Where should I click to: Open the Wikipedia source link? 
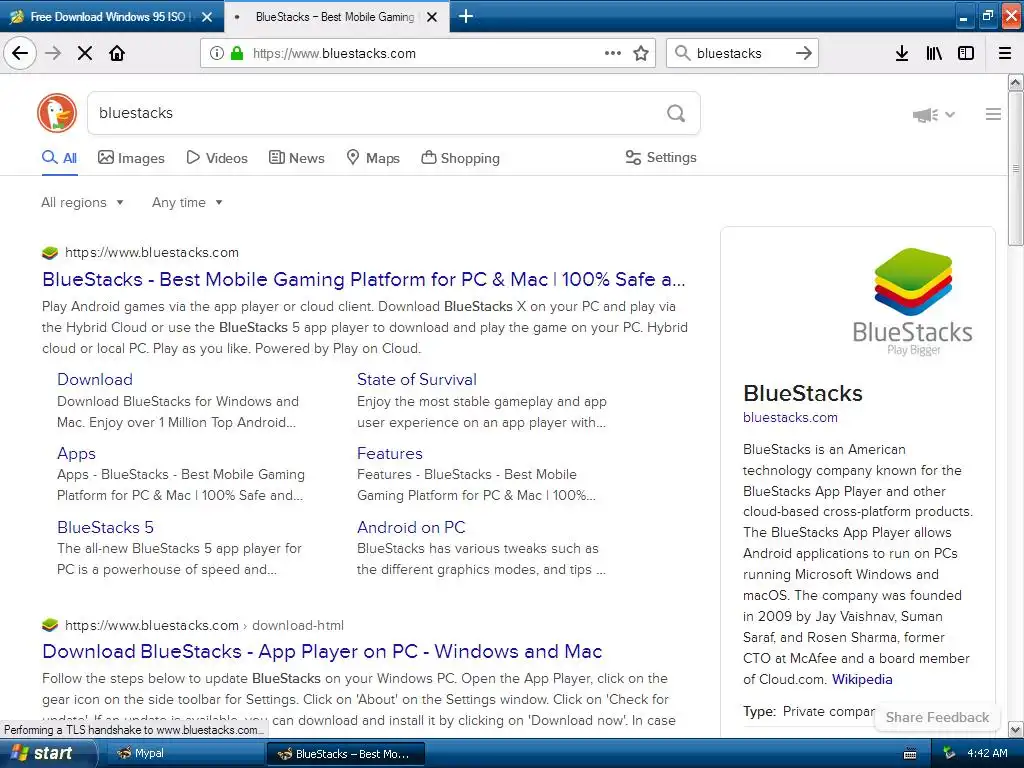click(862, 679)
